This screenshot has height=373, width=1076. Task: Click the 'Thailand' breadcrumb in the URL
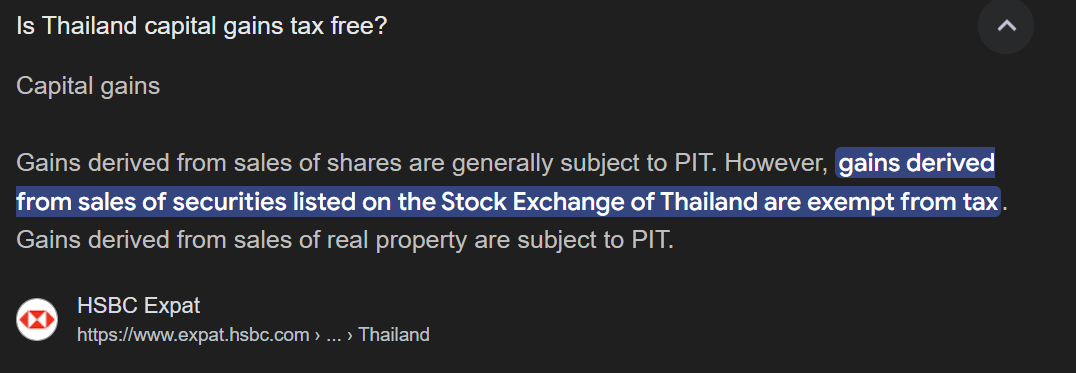[394, 335]
